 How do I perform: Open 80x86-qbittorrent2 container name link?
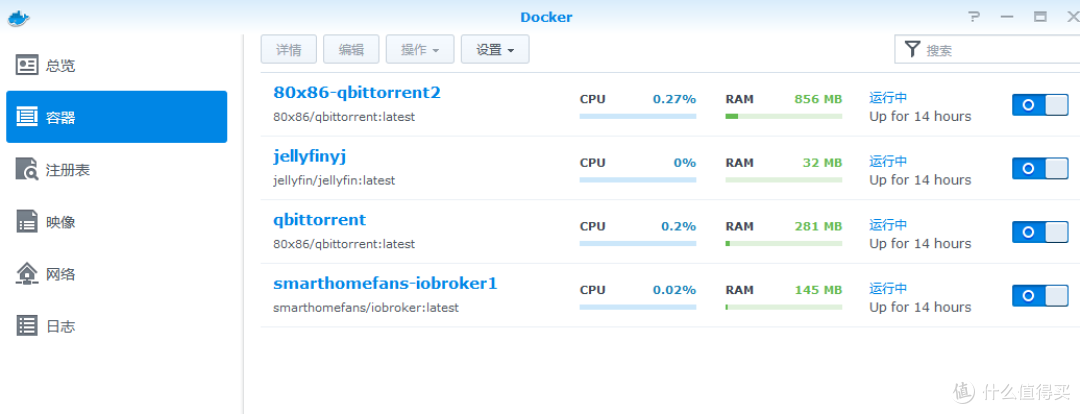pos(357,92)
